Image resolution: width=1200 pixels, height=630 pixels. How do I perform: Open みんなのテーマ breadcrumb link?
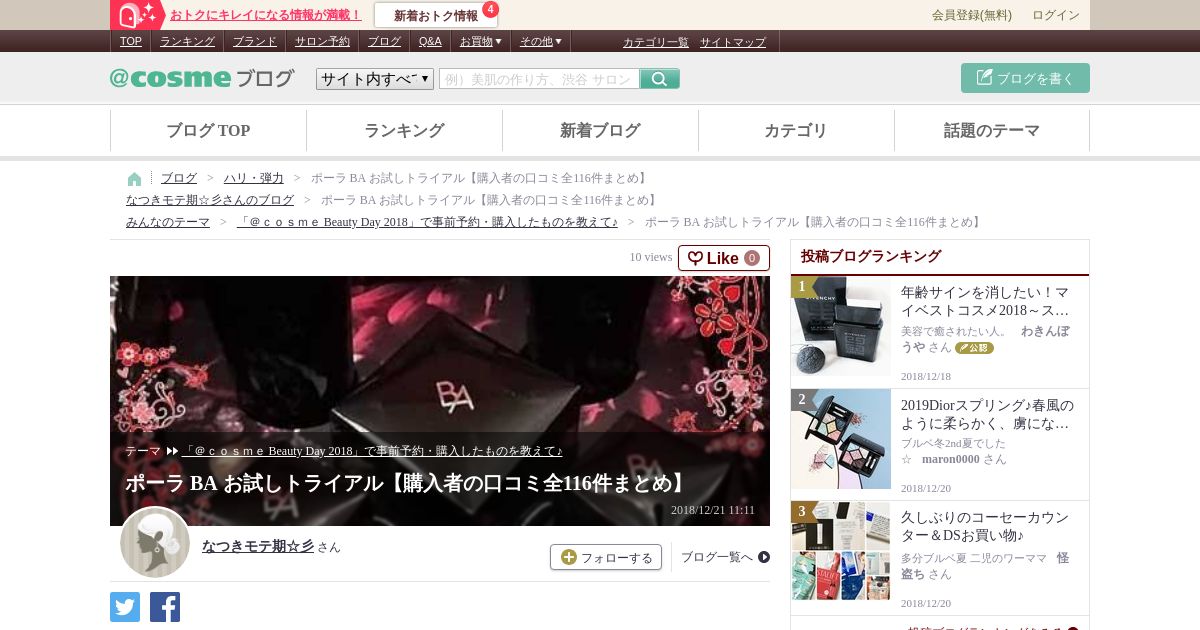168,222
